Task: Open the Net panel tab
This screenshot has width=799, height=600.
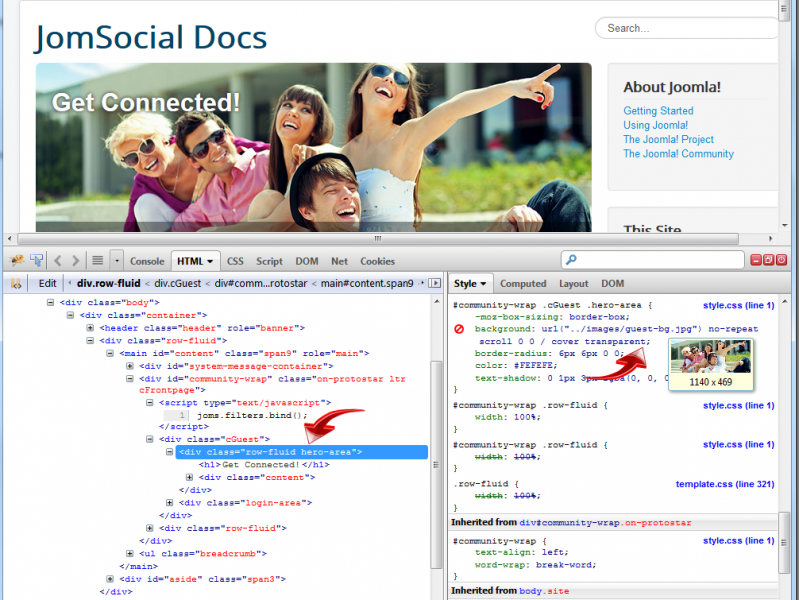Action: pyautogui.click(x=339, y=261)
